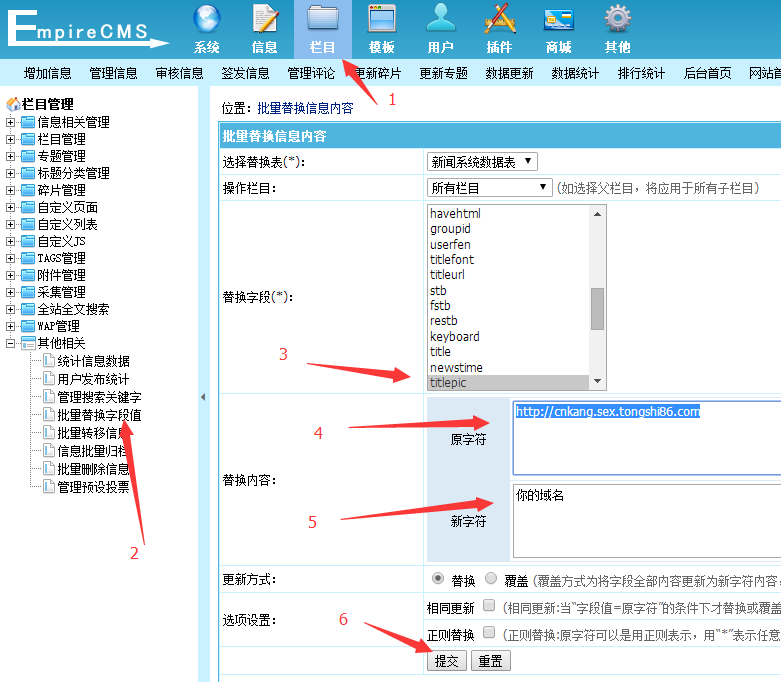This screenshot has height=682, width=781.
Task: Click the page icon beside 统计信息数据
Action: click(48, 360)
